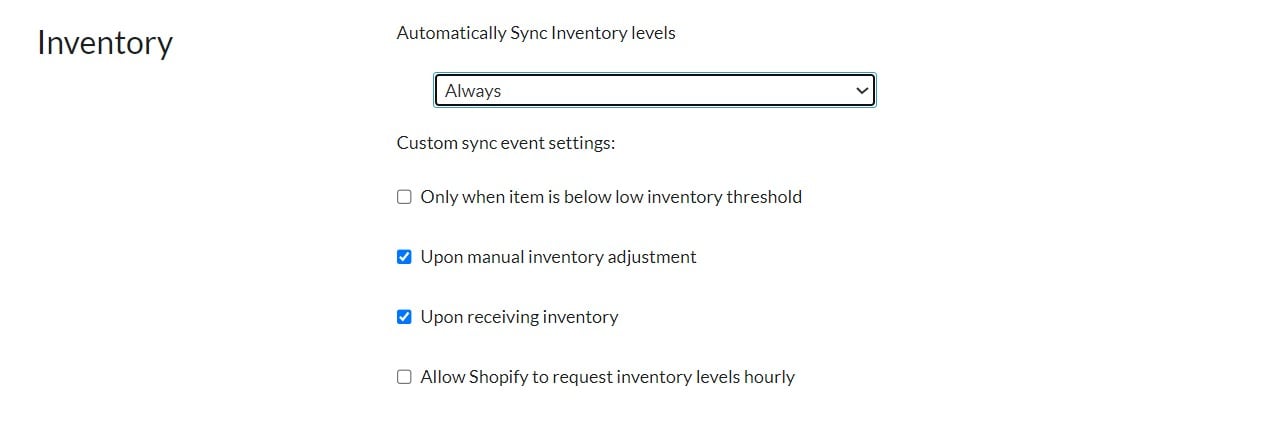Viewport: 1267px width, 435px height.
Task: Click the empty box beside Shopify hourly requests
Action: 404,377
